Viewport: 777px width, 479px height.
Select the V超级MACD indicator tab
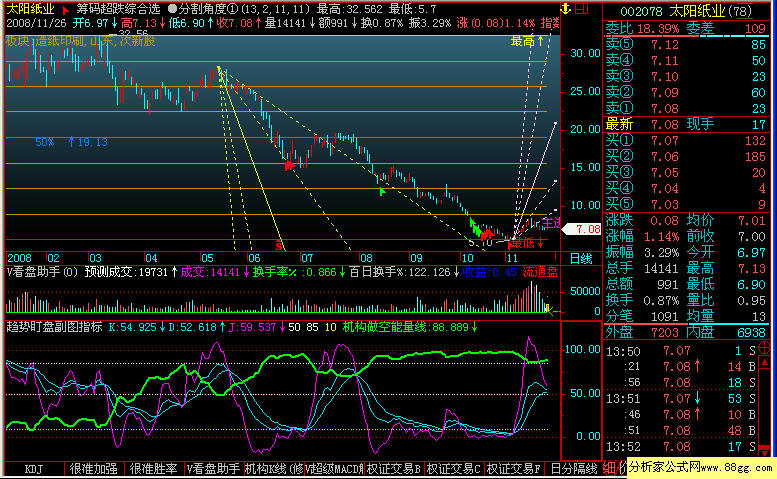tap(334, 469)
